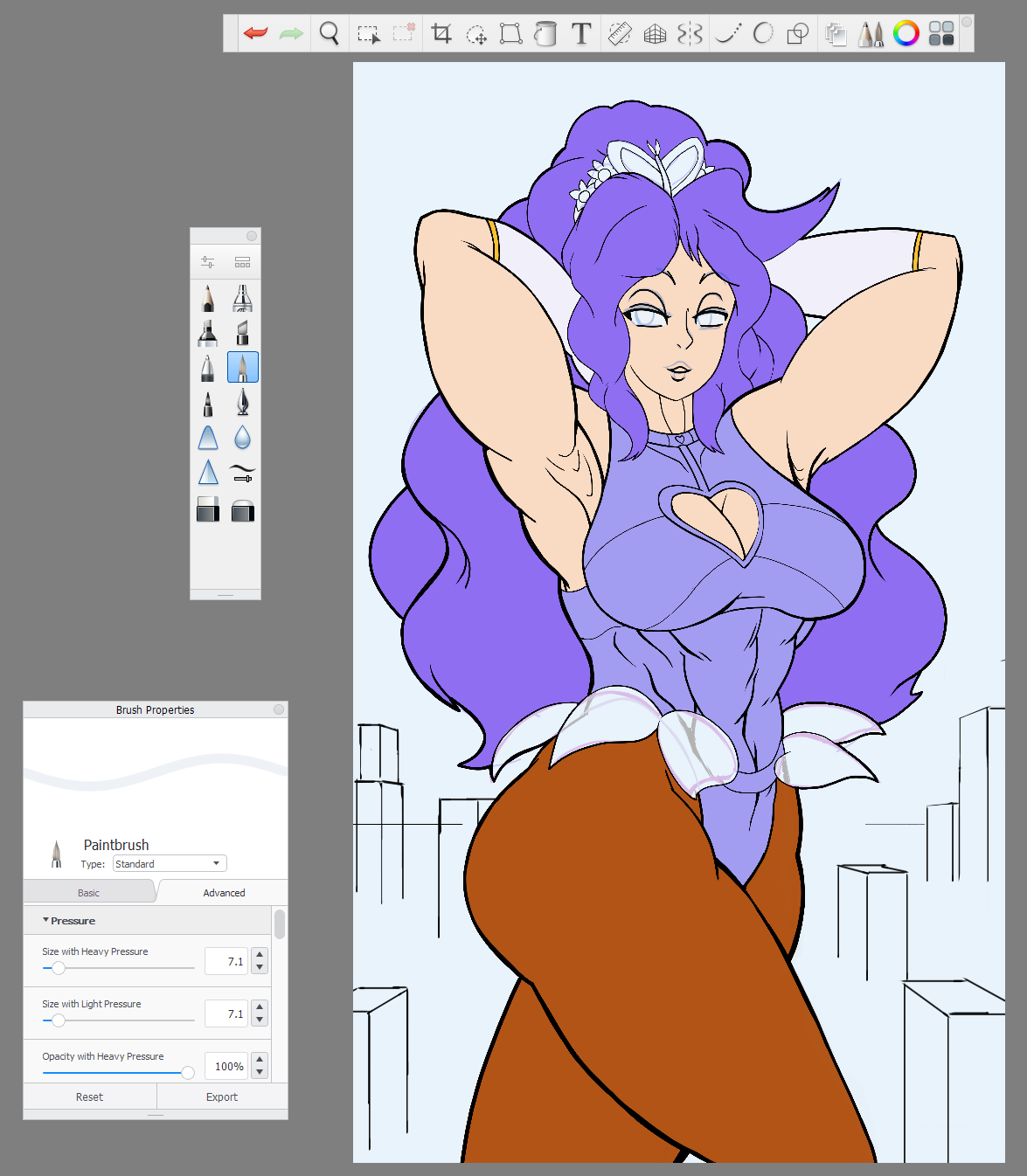
Task: Click Opacity with Heavy Pressure value field
Action: [226, 1066]
